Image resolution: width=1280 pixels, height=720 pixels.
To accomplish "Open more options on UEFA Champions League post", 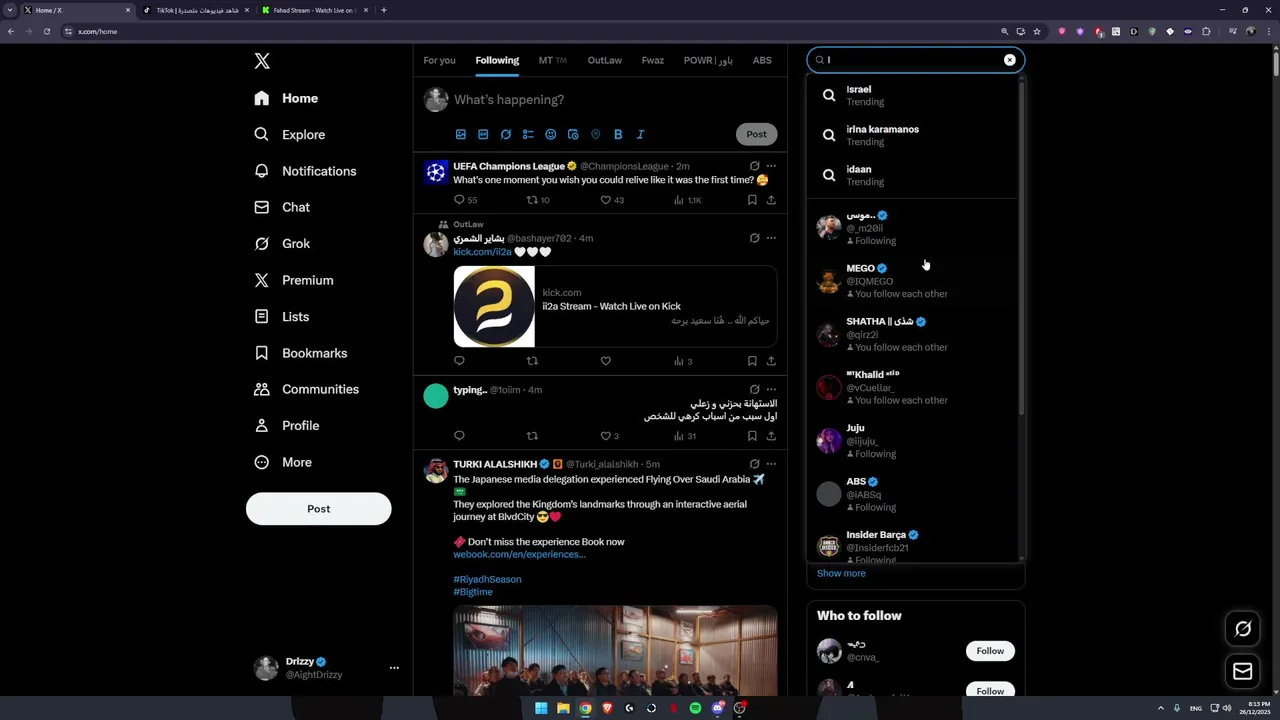I will pyautogui.click(x=771, y=166).
